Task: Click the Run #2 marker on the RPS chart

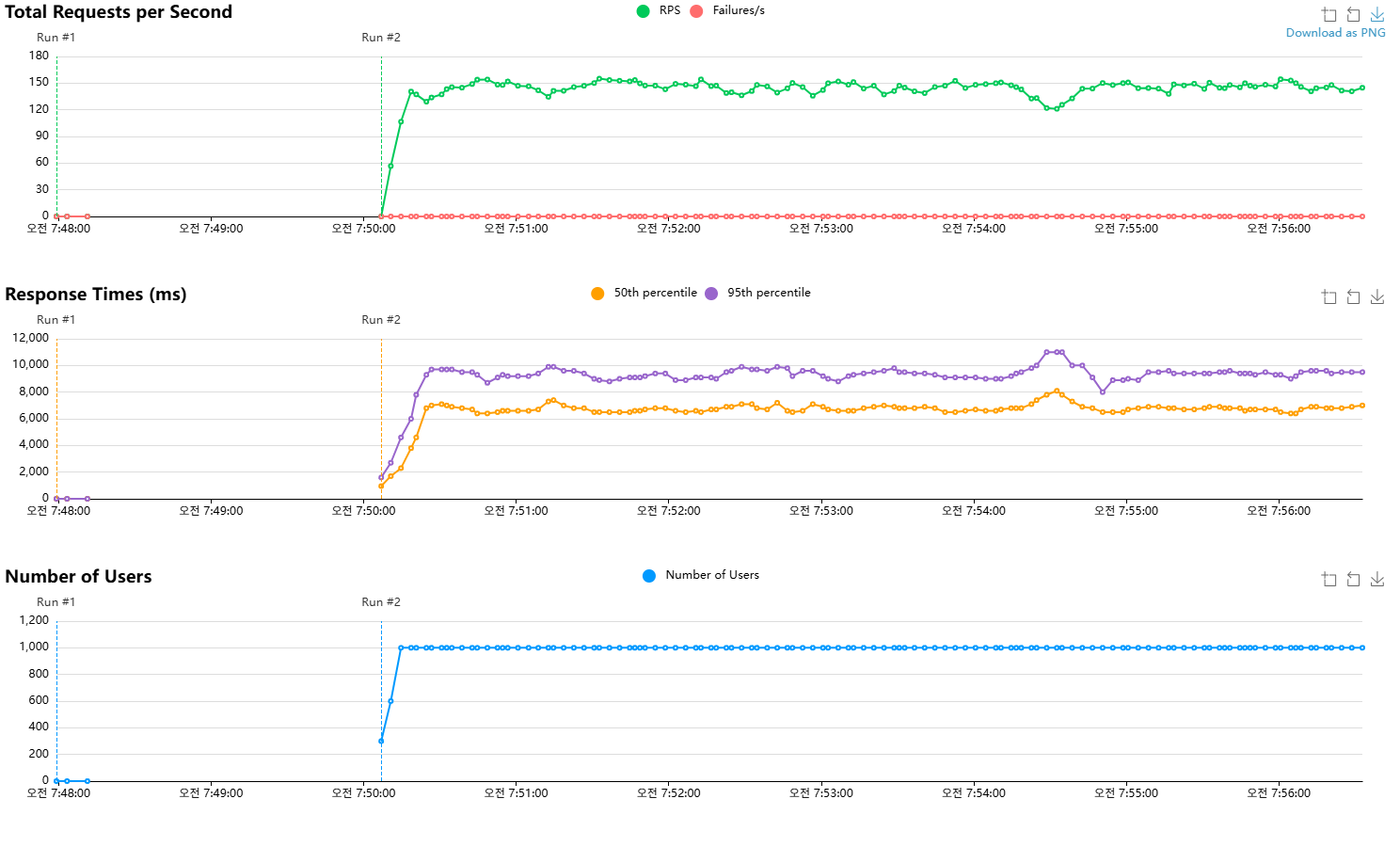Action: pos(380,38)
